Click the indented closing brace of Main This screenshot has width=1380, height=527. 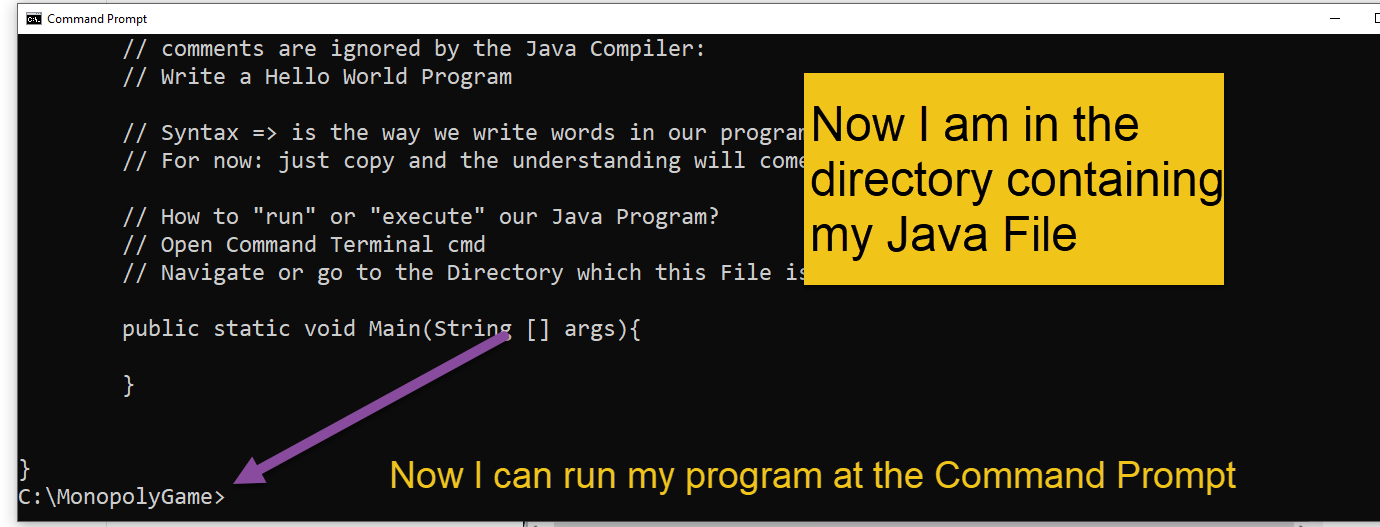(128, 385)
